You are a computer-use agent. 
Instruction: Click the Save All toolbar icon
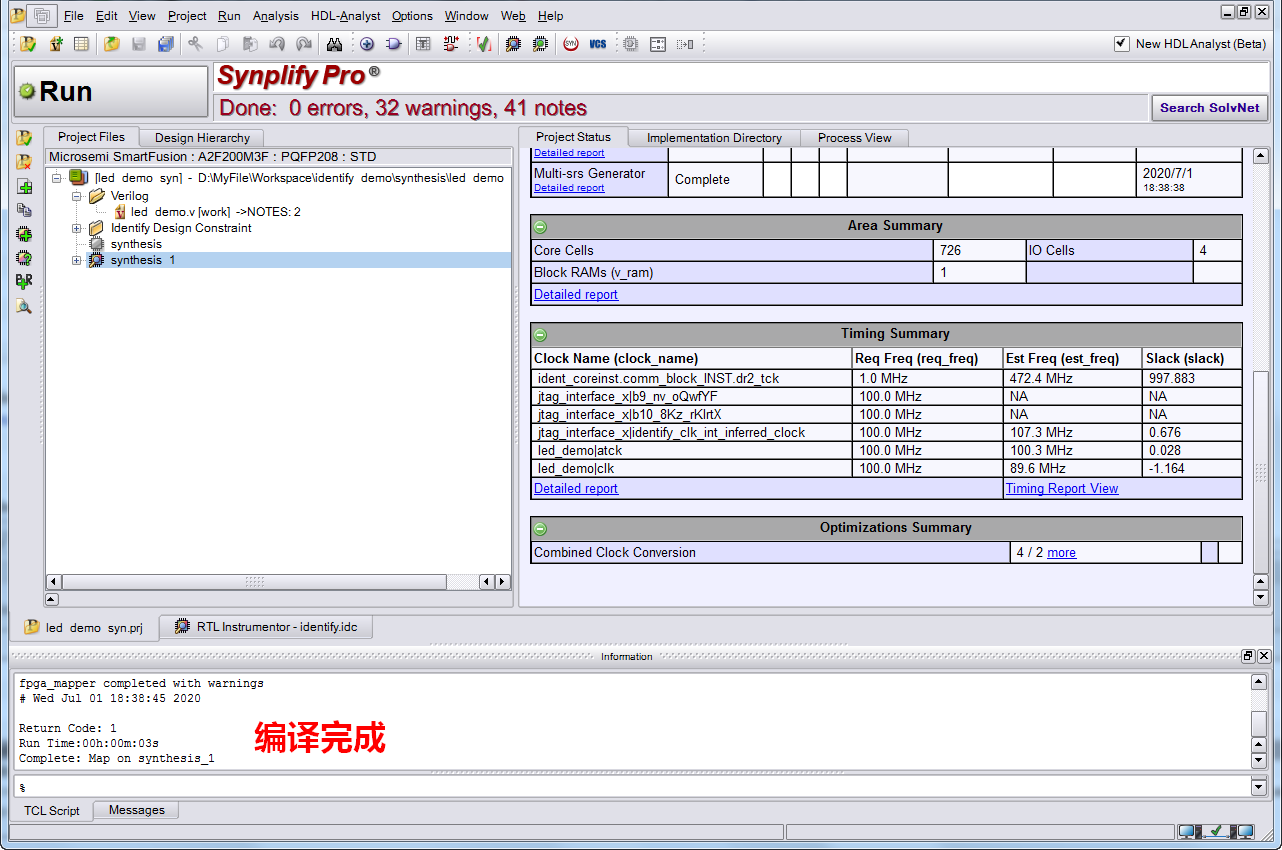click(166, 44)
